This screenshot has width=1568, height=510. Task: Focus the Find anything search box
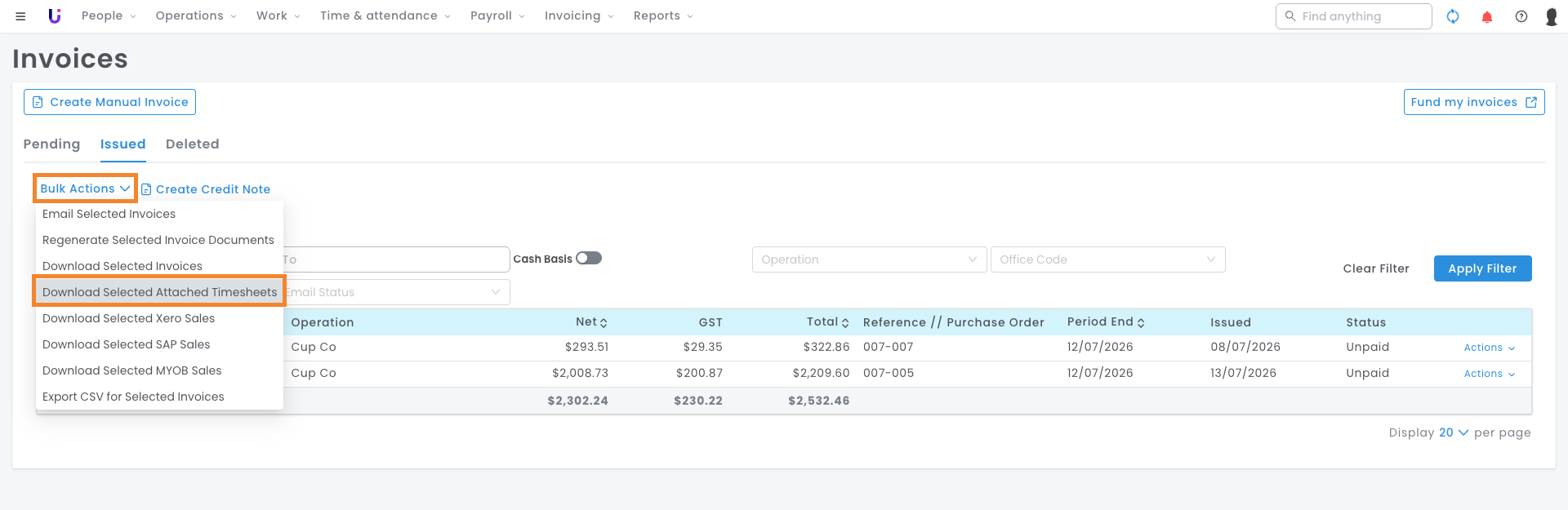tap(1353, 16)
